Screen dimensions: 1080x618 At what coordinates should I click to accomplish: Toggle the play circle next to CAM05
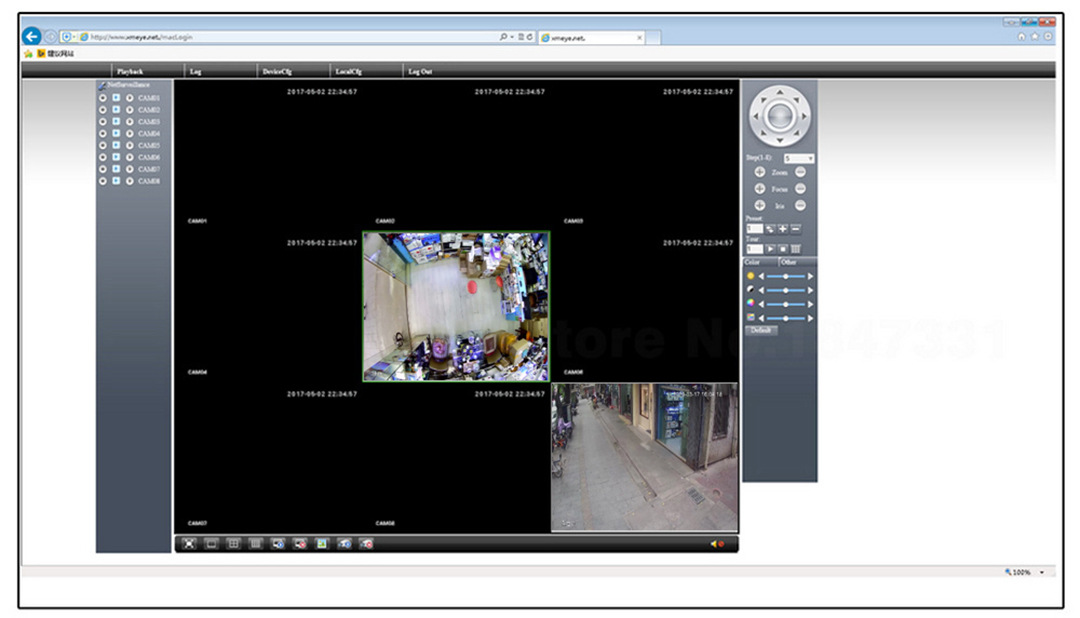(129, 146)
